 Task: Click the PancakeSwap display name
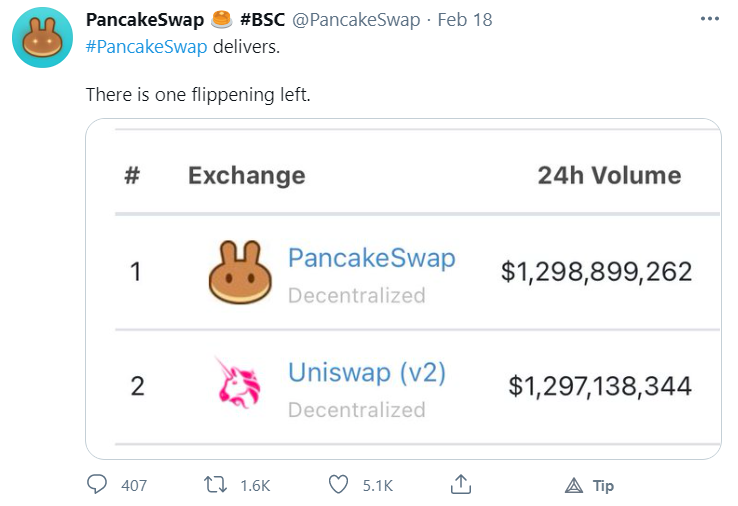(x=145, y=20)
